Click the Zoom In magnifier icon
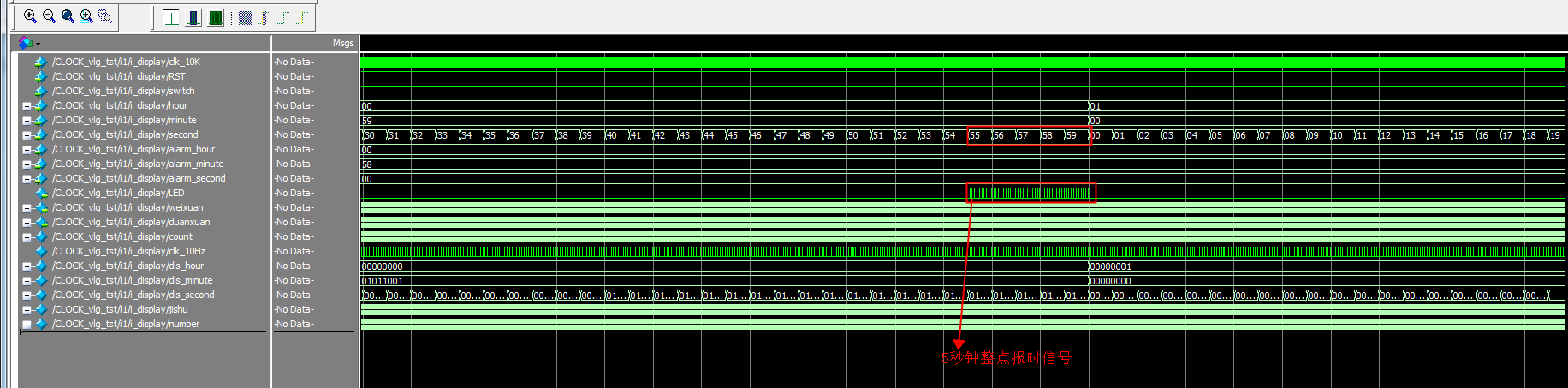The height and width of the screenshot is (388, 1568). [30, 16]
